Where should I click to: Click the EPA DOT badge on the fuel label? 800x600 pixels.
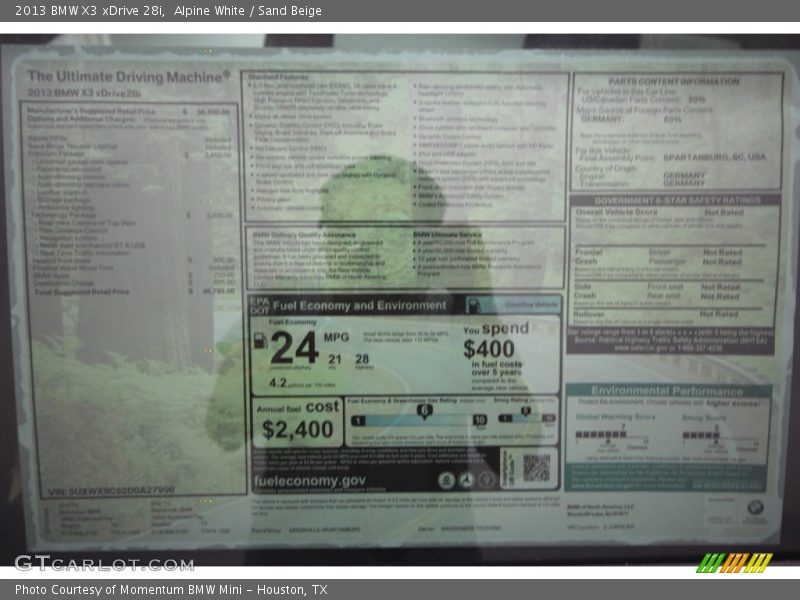[x=259, y=305]
